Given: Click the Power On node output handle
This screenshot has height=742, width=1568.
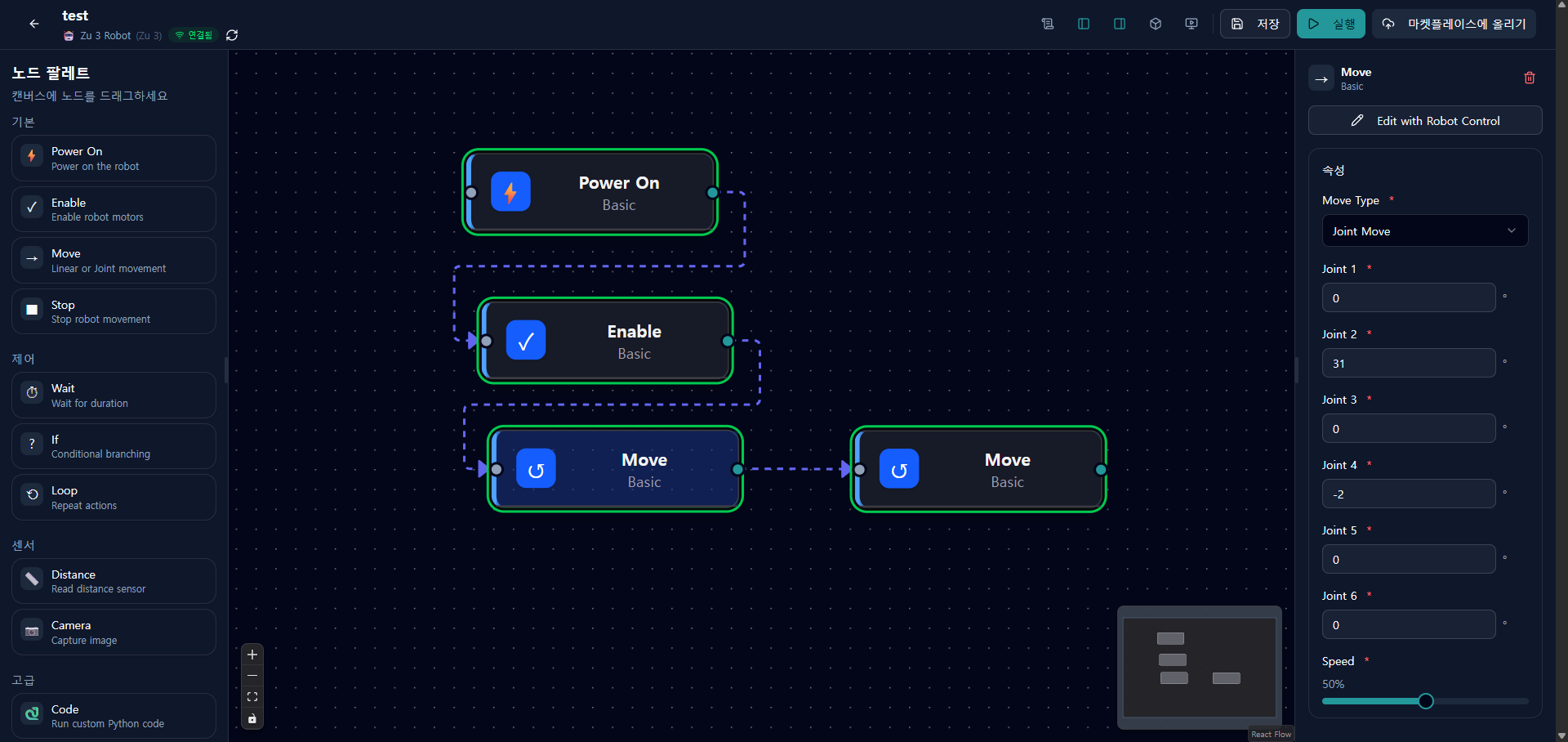Looking at the screenshot, I should pyautogui.click(x=713, y=193).
